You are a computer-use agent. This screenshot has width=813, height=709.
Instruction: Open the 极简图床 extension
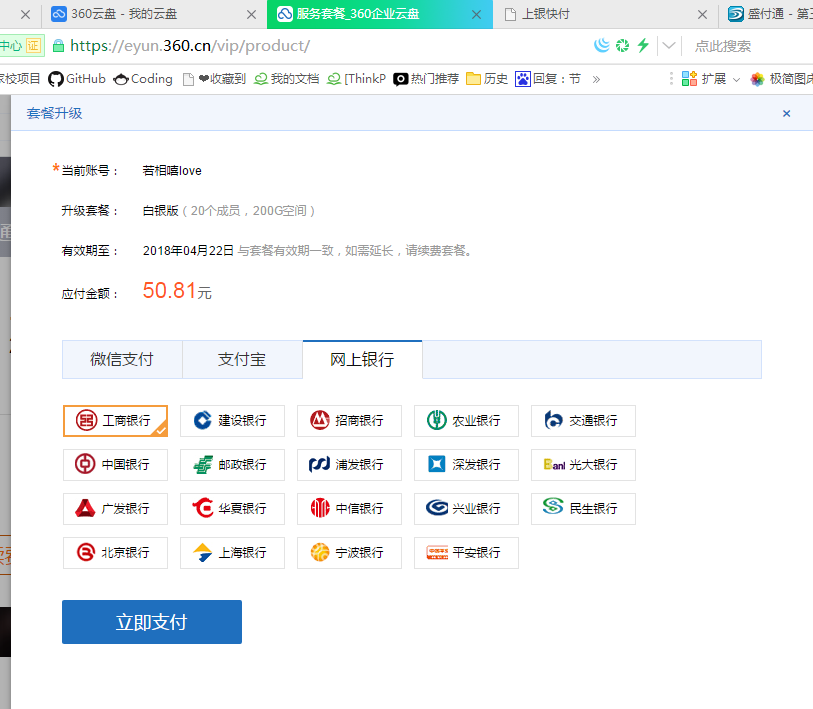[781, 79]
